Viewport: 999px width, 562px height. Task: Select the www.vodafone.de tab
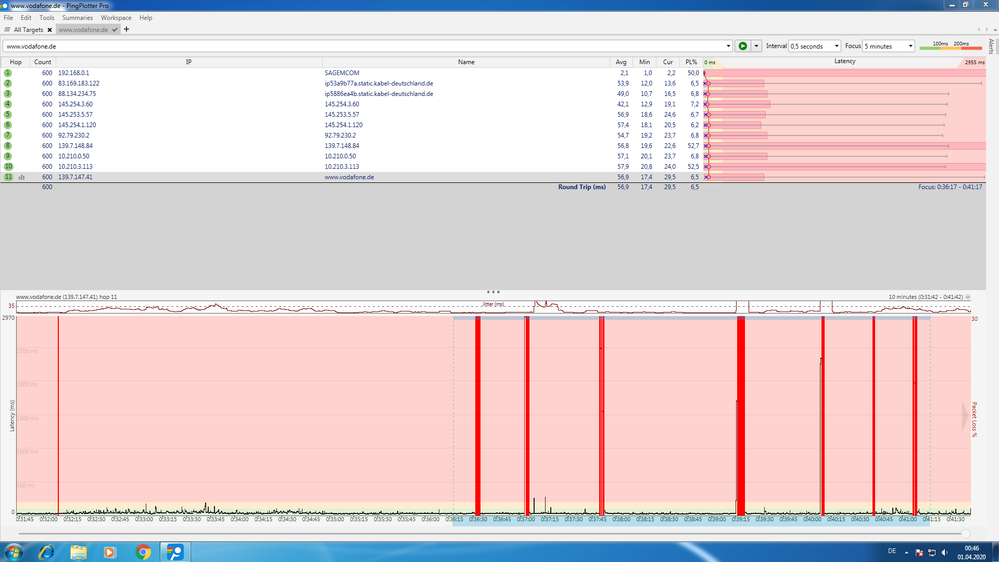83,29
